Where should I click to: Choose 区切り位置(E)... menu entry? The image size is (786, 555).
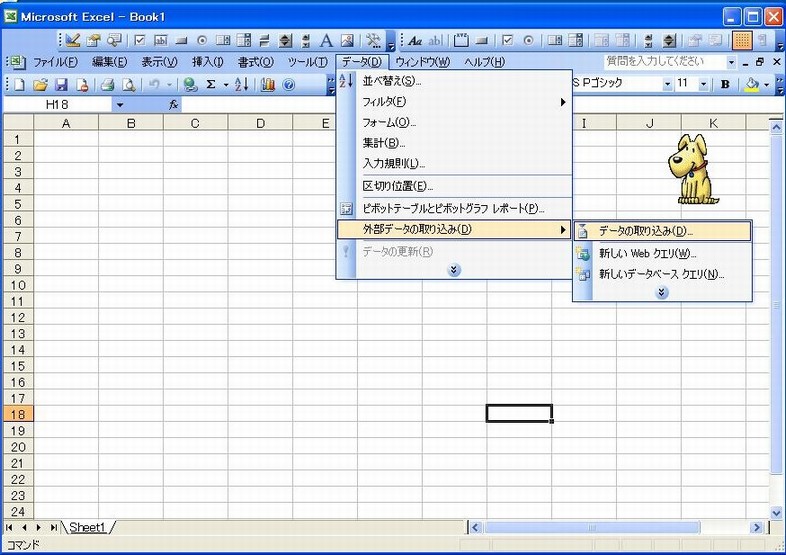(x=455, y=187)
